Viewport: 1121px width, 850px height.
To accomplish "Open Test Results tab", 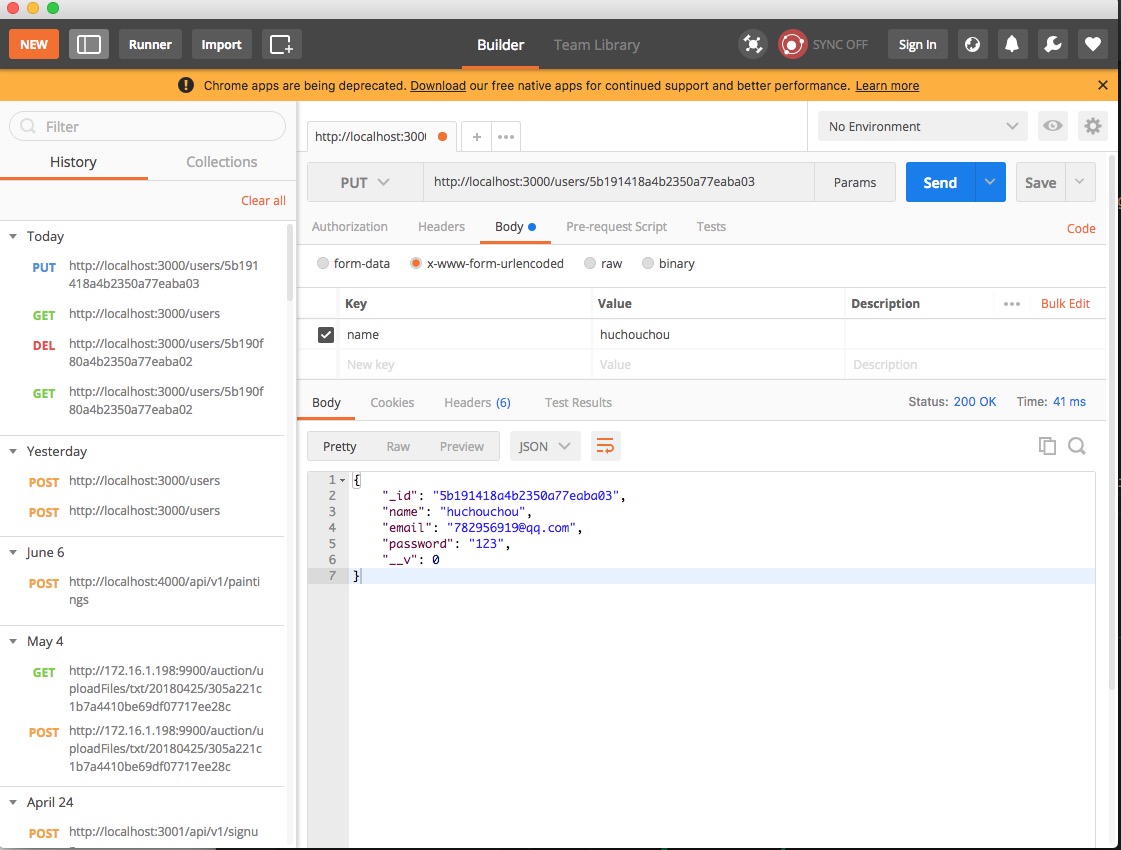I will [578, 402].
